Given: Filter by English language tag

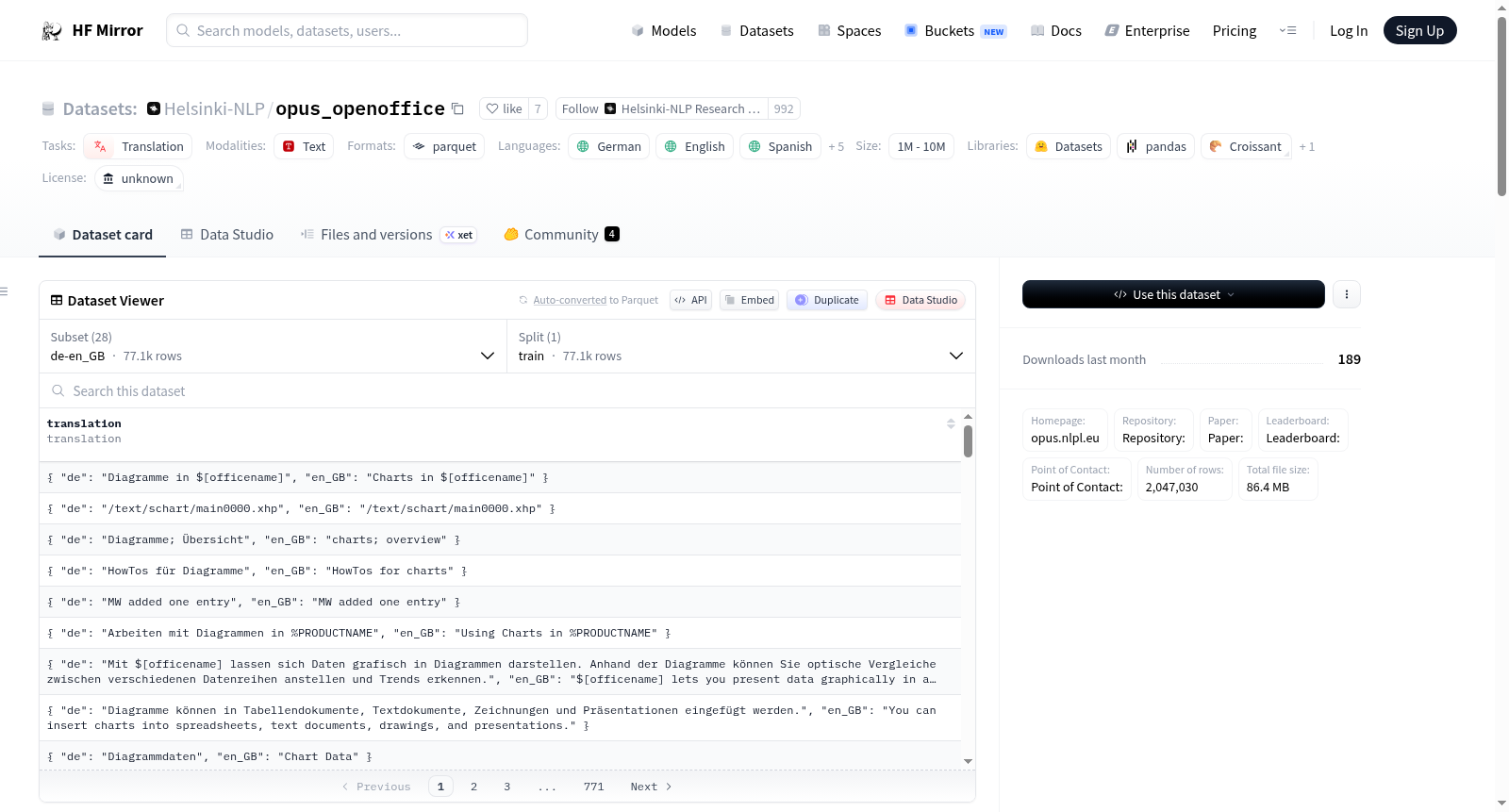Looking at the screenshot, I should pyautogui.click(x=694, y=146).
